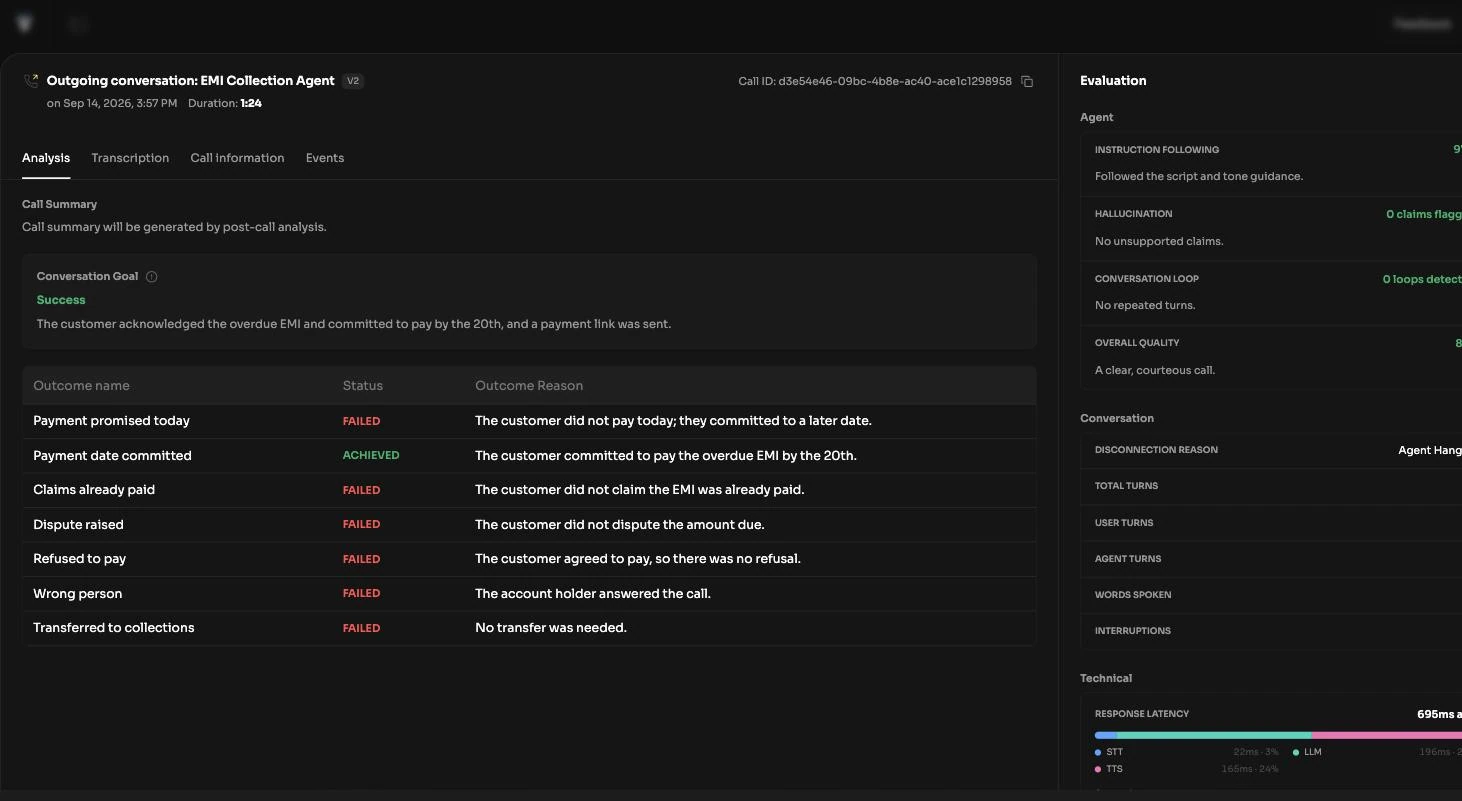Click the Hallucination evaluation label
Viewport: 1462px width, 801px height.
(1133, 214)
